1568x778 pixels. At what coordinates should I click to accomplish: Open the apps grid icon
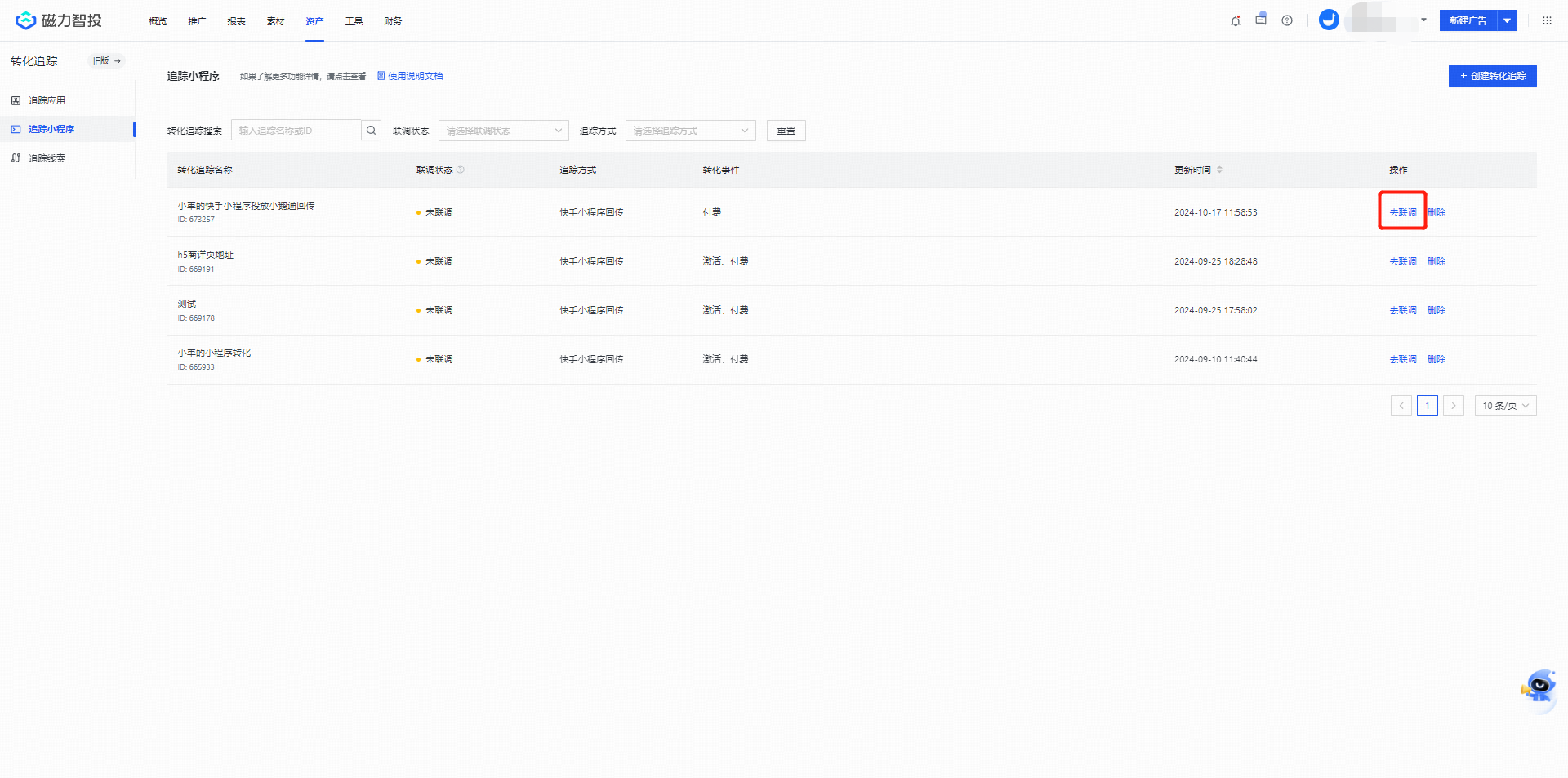(x=1547, y=20)
